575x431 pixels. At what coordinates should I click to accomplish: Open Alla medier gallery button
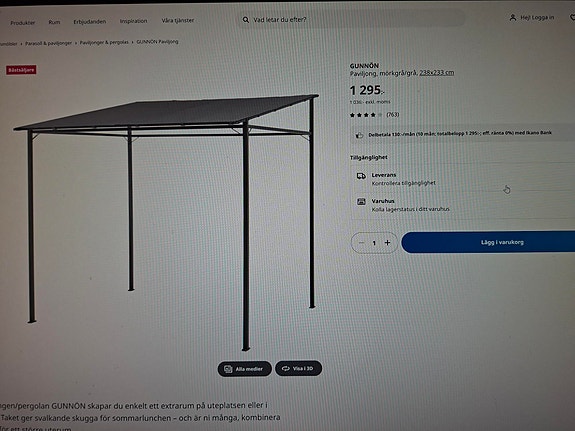tap(245, 369)
